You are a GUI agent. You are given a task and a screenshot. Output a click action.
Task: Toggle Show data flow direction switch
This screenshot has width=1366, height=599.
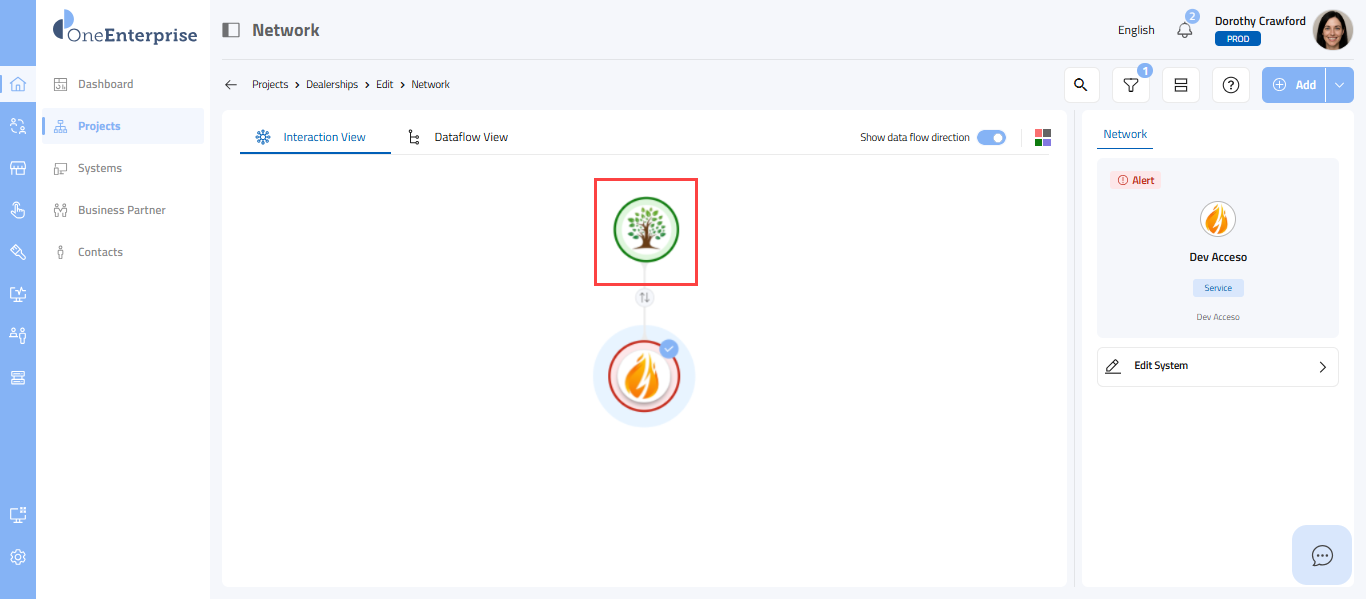(x=991, y=137)
